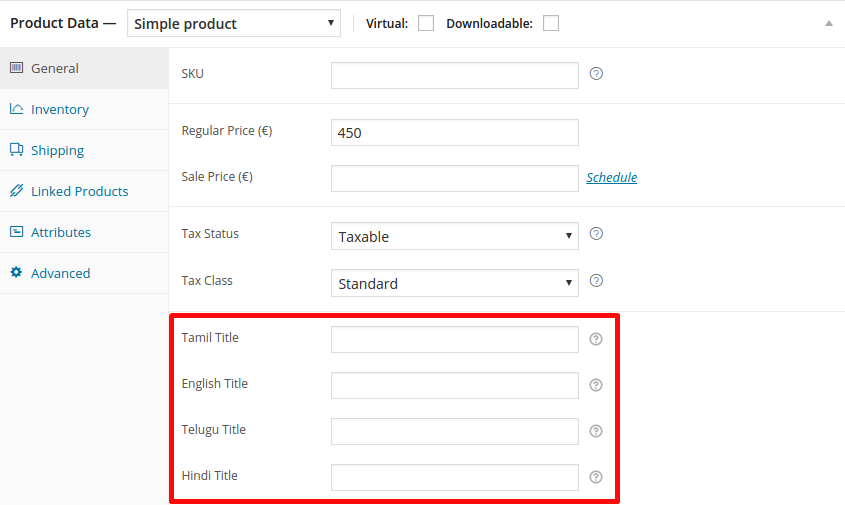The width and height of the screenshot is (845, 505).
Task: Click the Telugu Title help icon
Action: pyautogui.click(x=596, y=431)
